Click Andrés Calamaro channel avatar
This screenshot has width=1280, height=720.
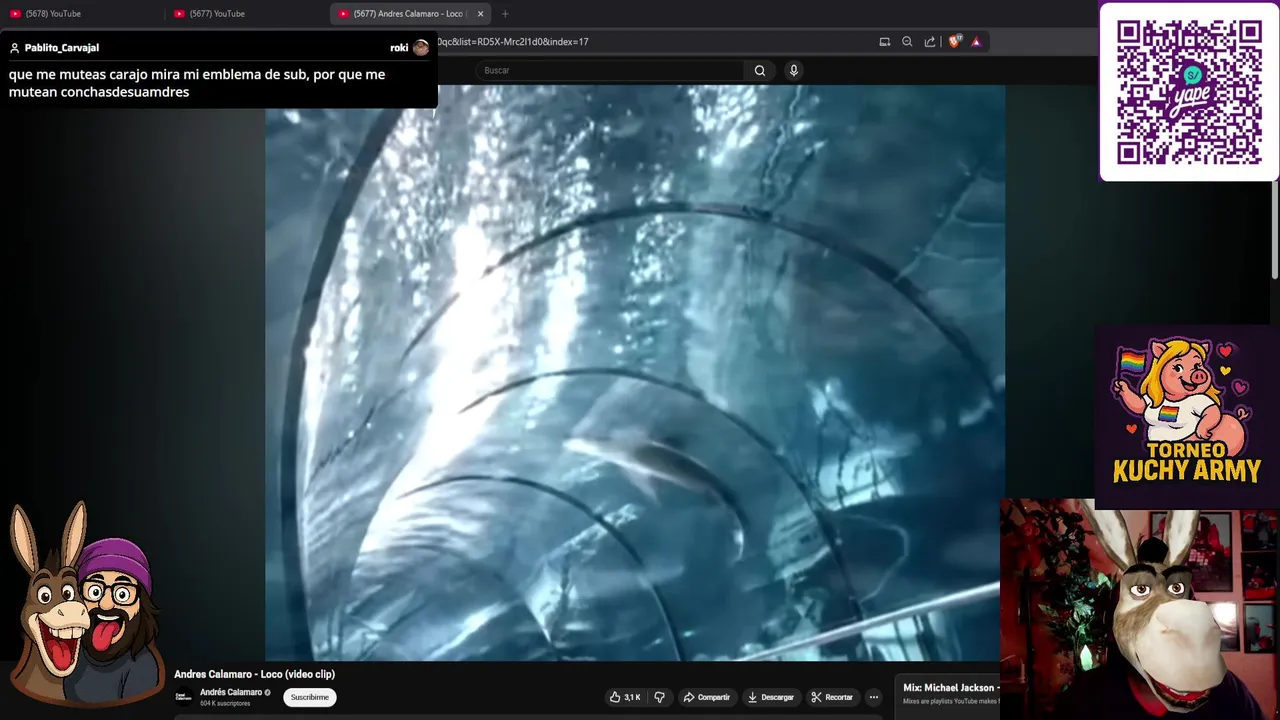coord(183,697)
